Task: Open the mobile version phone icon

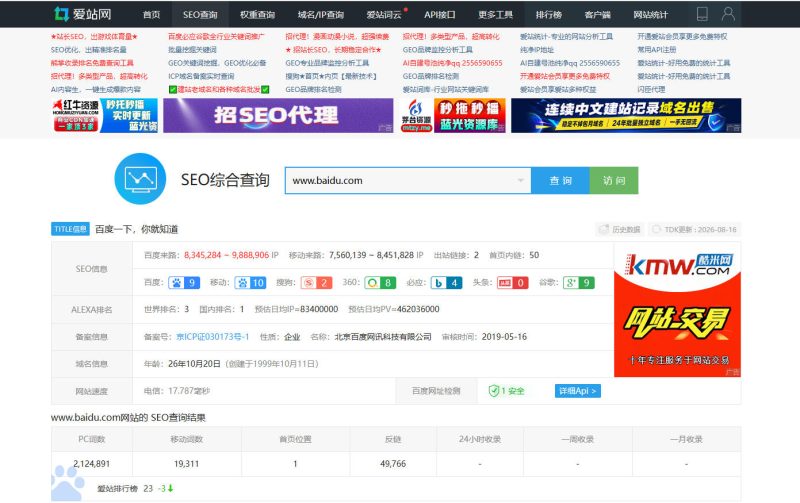Action: tap(702, 14)
